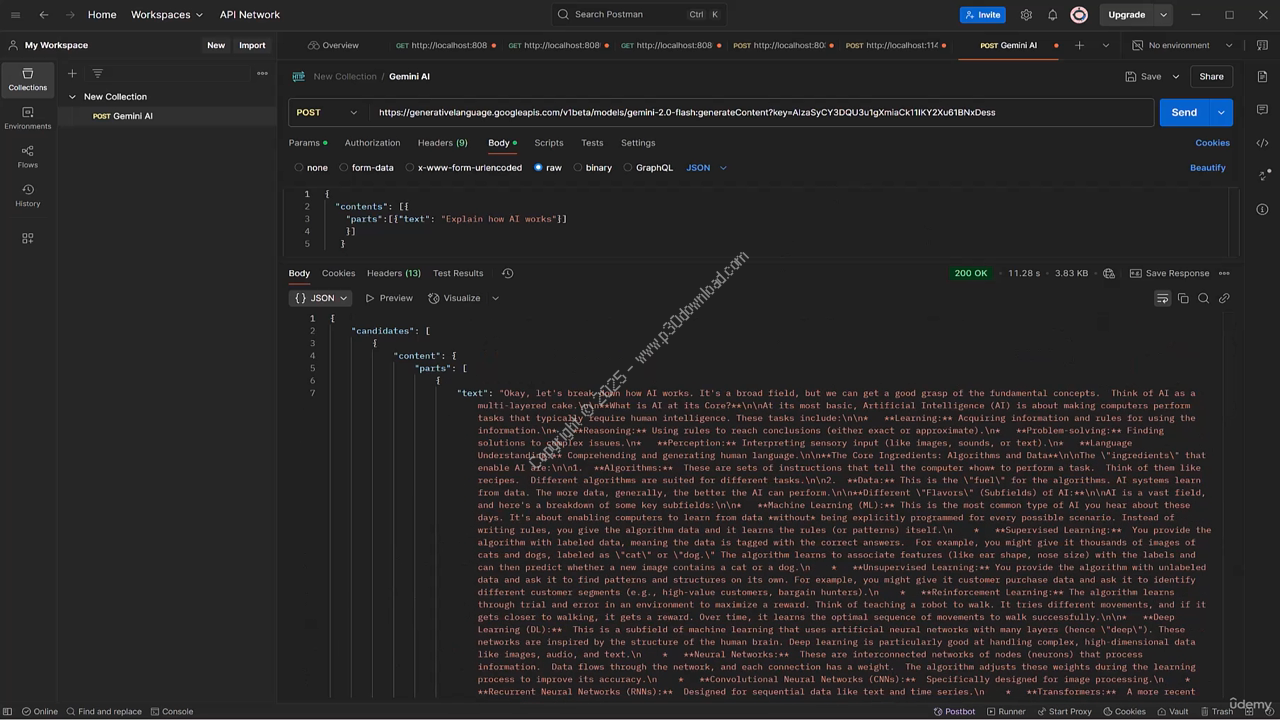Create a new collection with plus icon

point(72,73)
